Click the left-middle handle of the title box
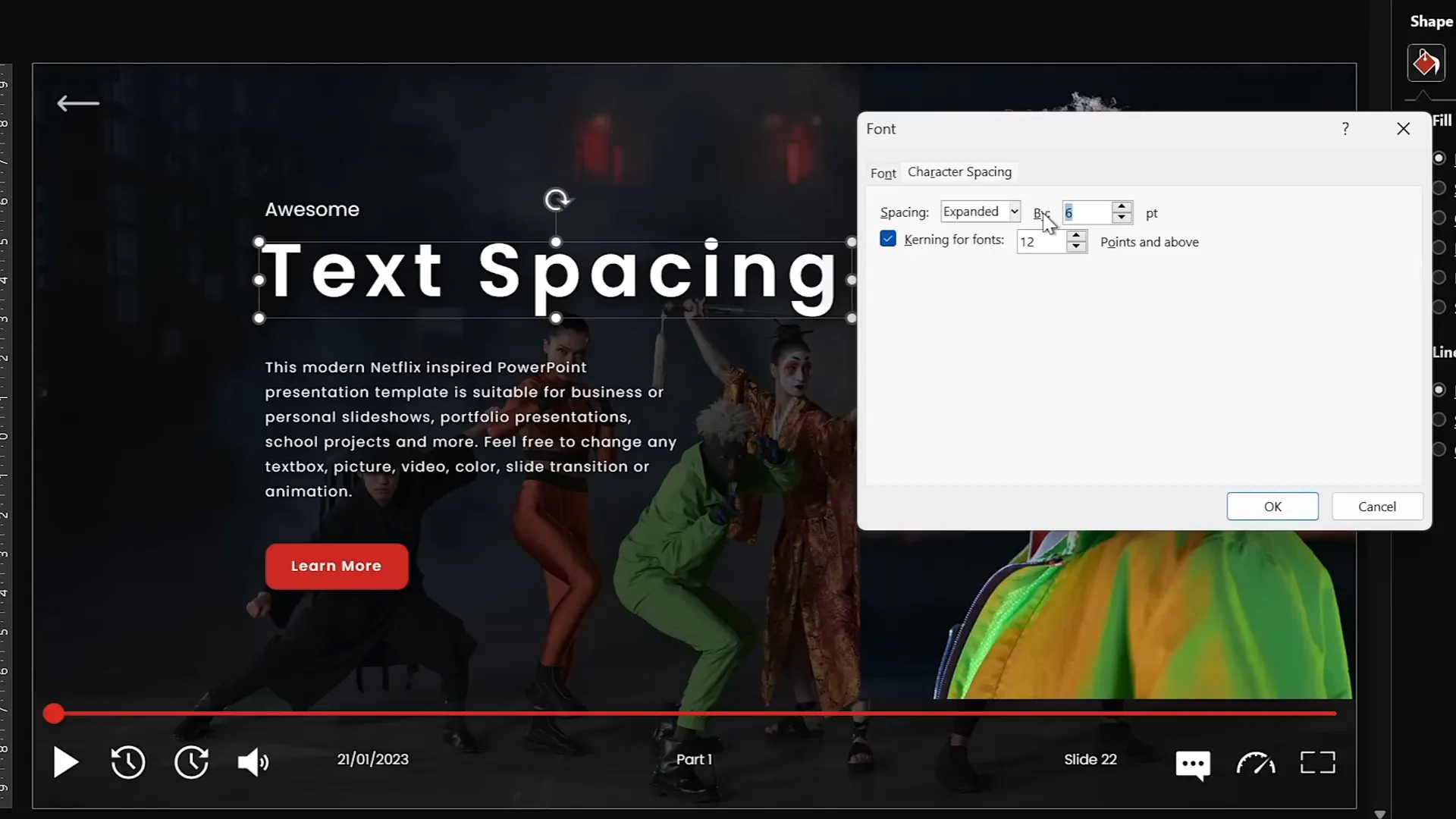 (259, 280)
